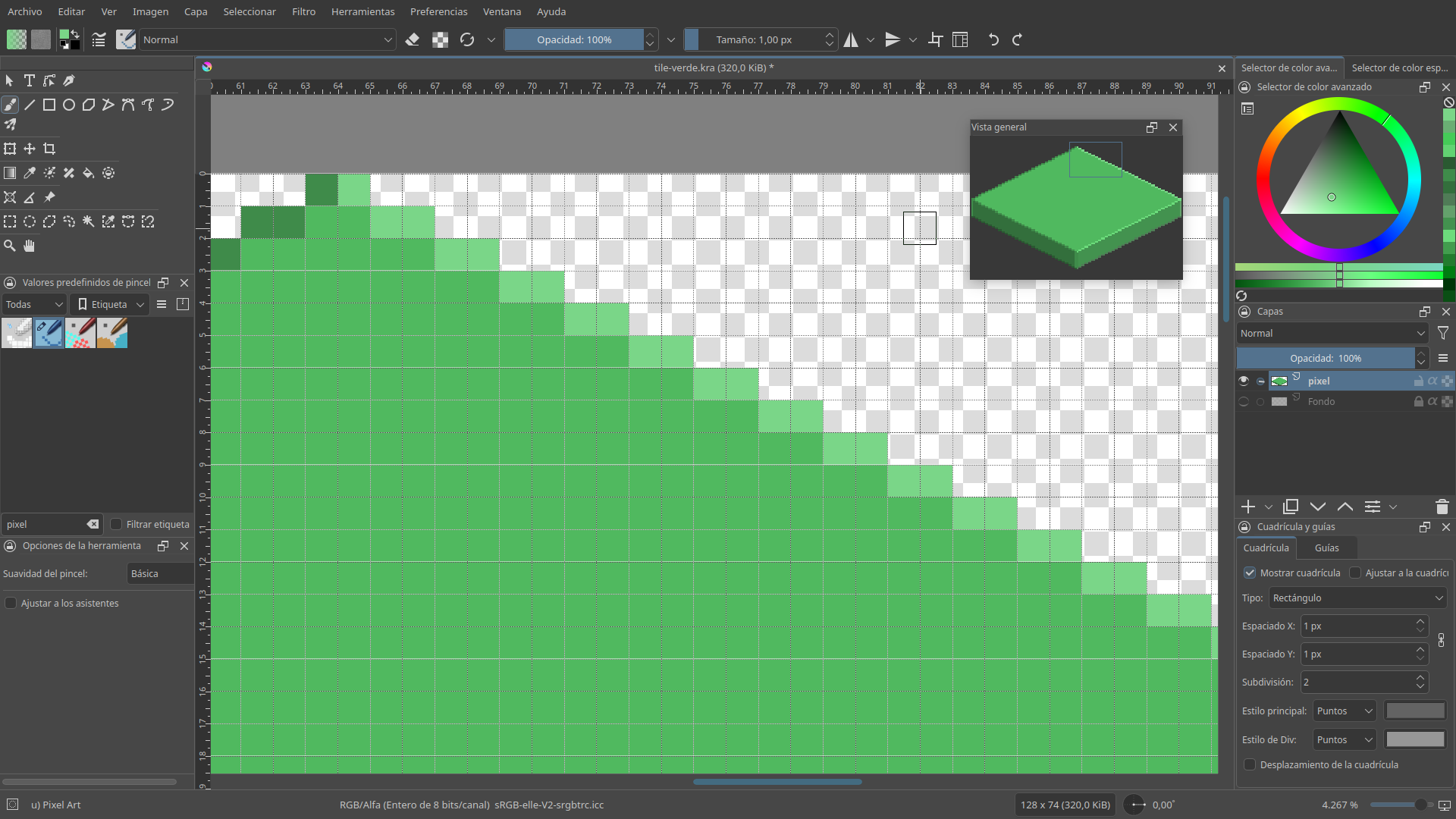Open Estilo de Div Puntos dropdown
Image resolution: width=1456 pixels, height=819 pixels.
(x=1345, y=739)
